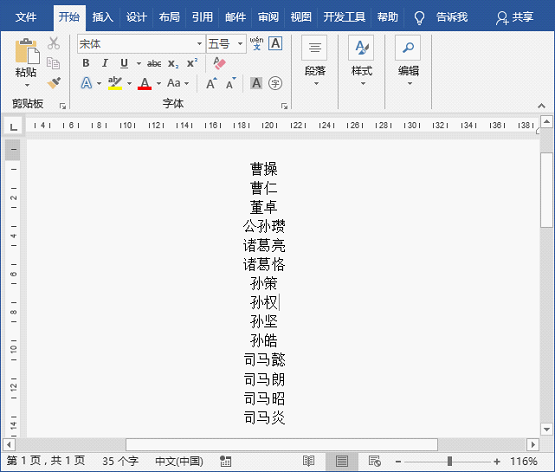Toggle Underline formatting

click(x=124, y=63)
